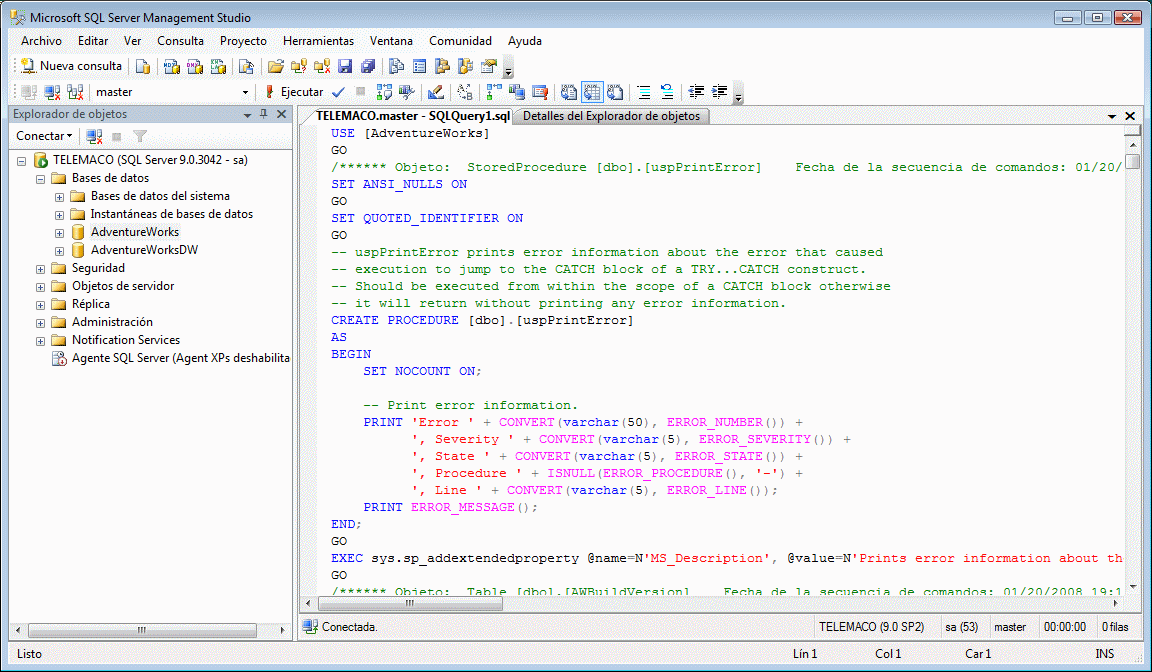This screenshot has width=1152, height=672.
Task: Switch to Results to Grid
Action: pos(592,92)
